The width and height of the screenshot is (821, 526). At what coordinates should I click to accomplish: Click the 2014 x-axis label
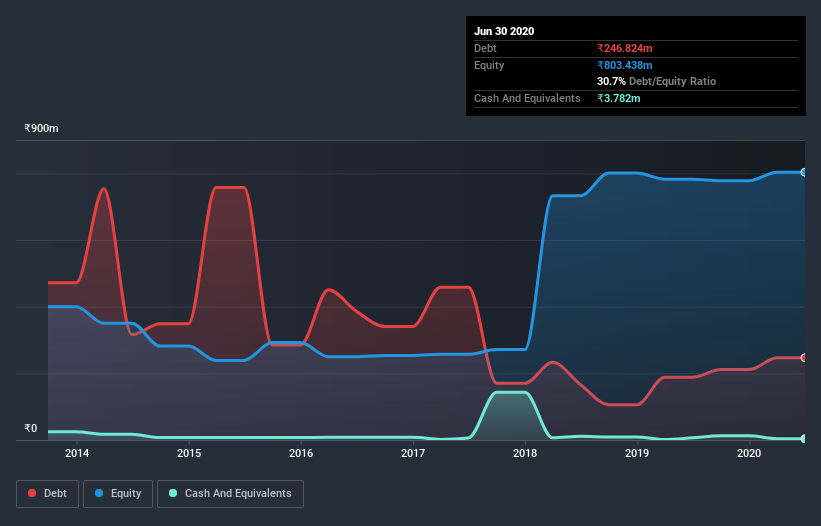pyautogui.click(x=77, y=453)
